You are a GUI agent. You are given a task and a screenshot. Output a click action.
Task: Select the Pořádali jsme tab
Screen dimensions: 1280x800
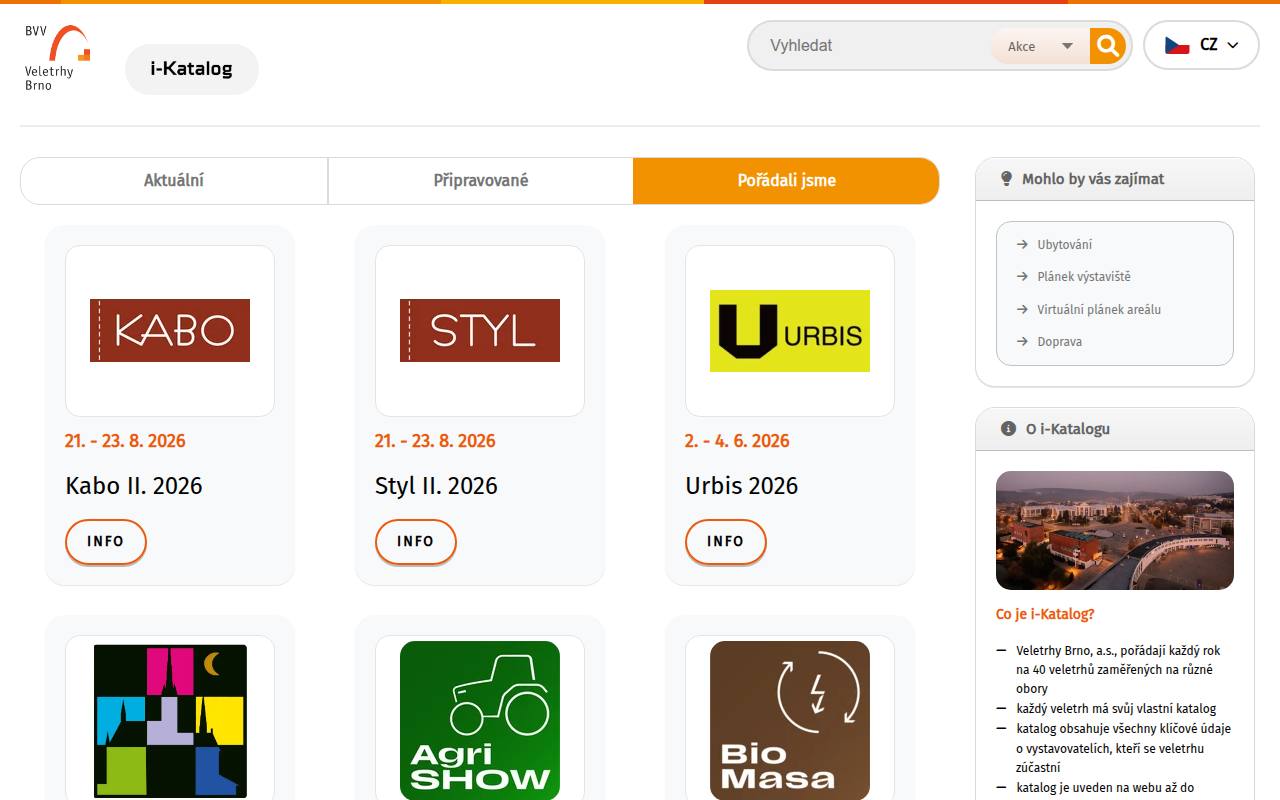tap(786, 181)
